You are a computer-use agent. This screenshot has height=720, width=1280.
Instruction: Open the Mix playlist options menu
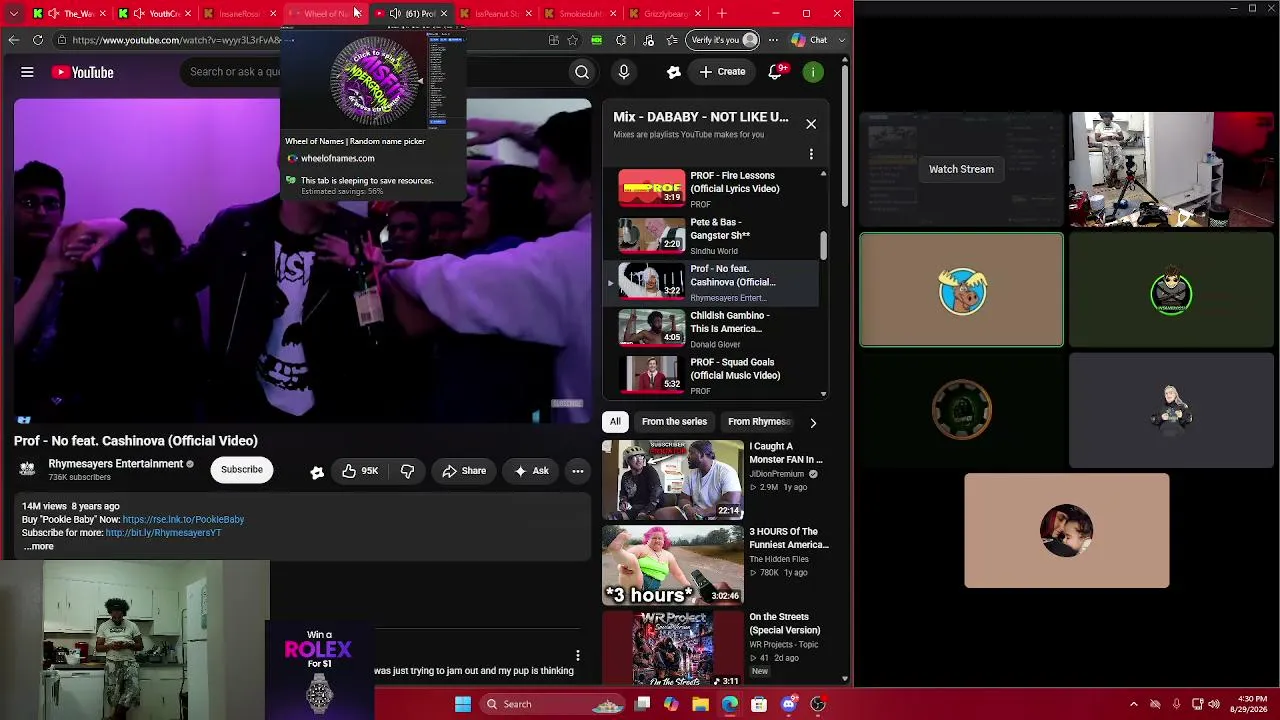pyautogui.click(x=811, y=154)
